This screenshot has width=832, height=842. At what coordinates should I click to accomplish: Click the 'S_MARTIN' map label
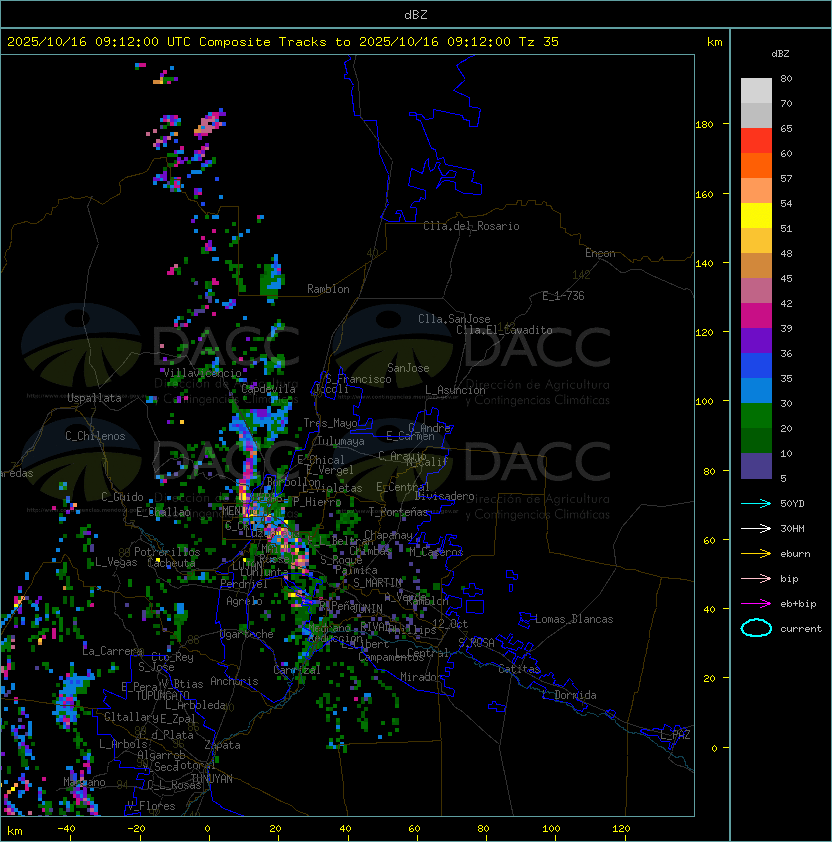pyautogui.click(x=377, y=583)
